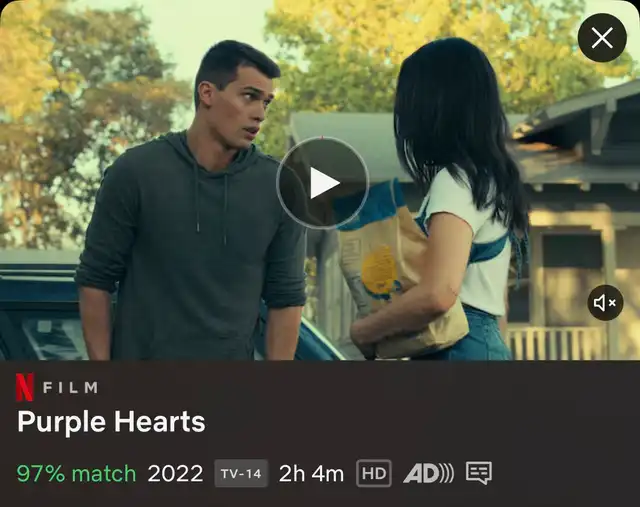Click the TV-14 maturity rating badge
This screenshot has width=640, height=507.
[241, 474]
